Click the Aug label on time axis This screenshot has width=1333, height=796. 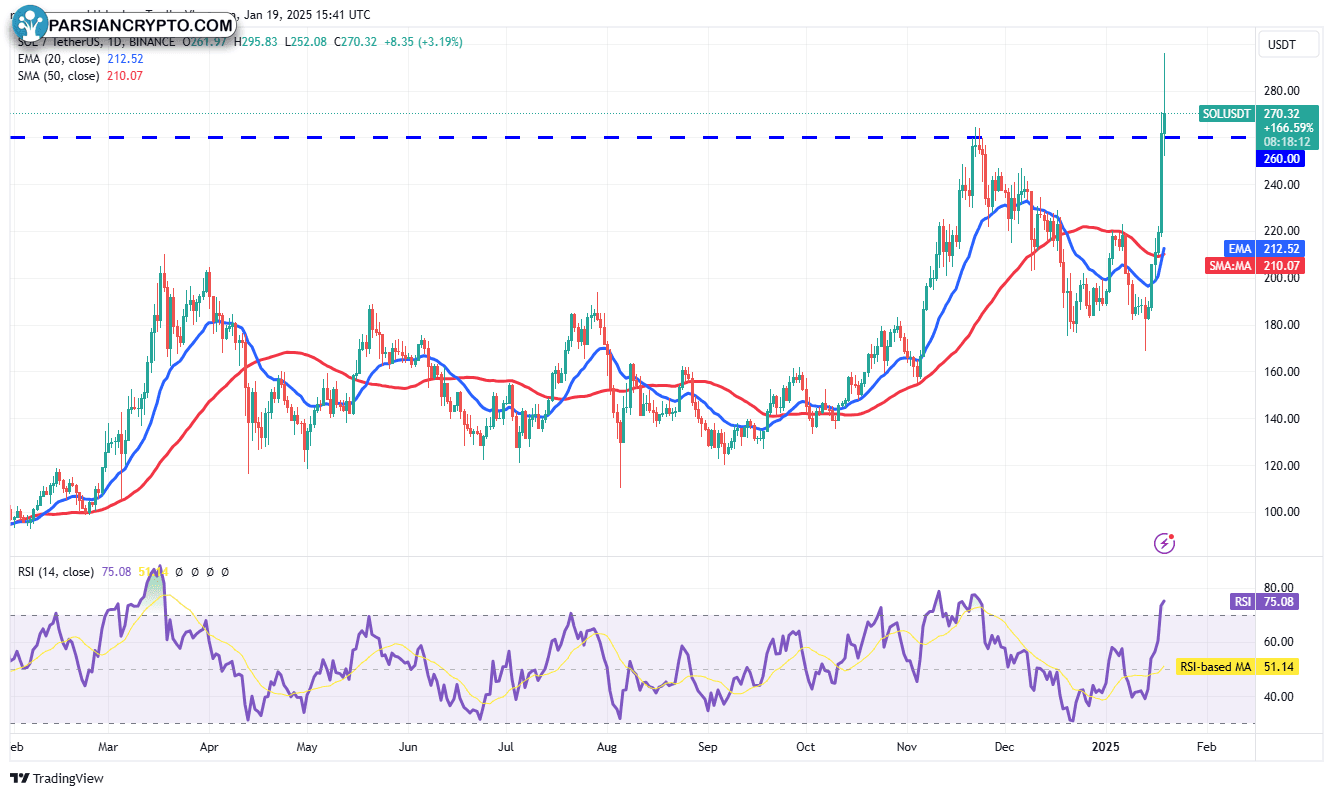606,746
